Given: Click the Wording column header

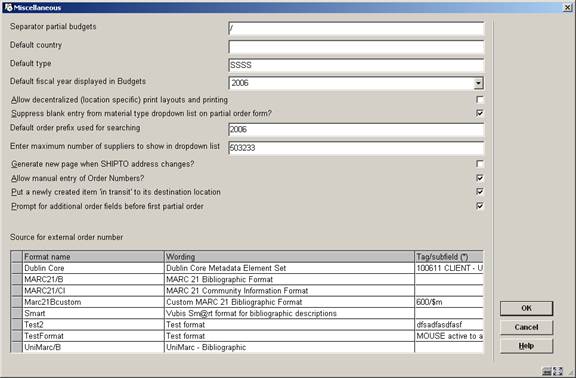Looking at the screenshot, I should (x=289, y=256).
